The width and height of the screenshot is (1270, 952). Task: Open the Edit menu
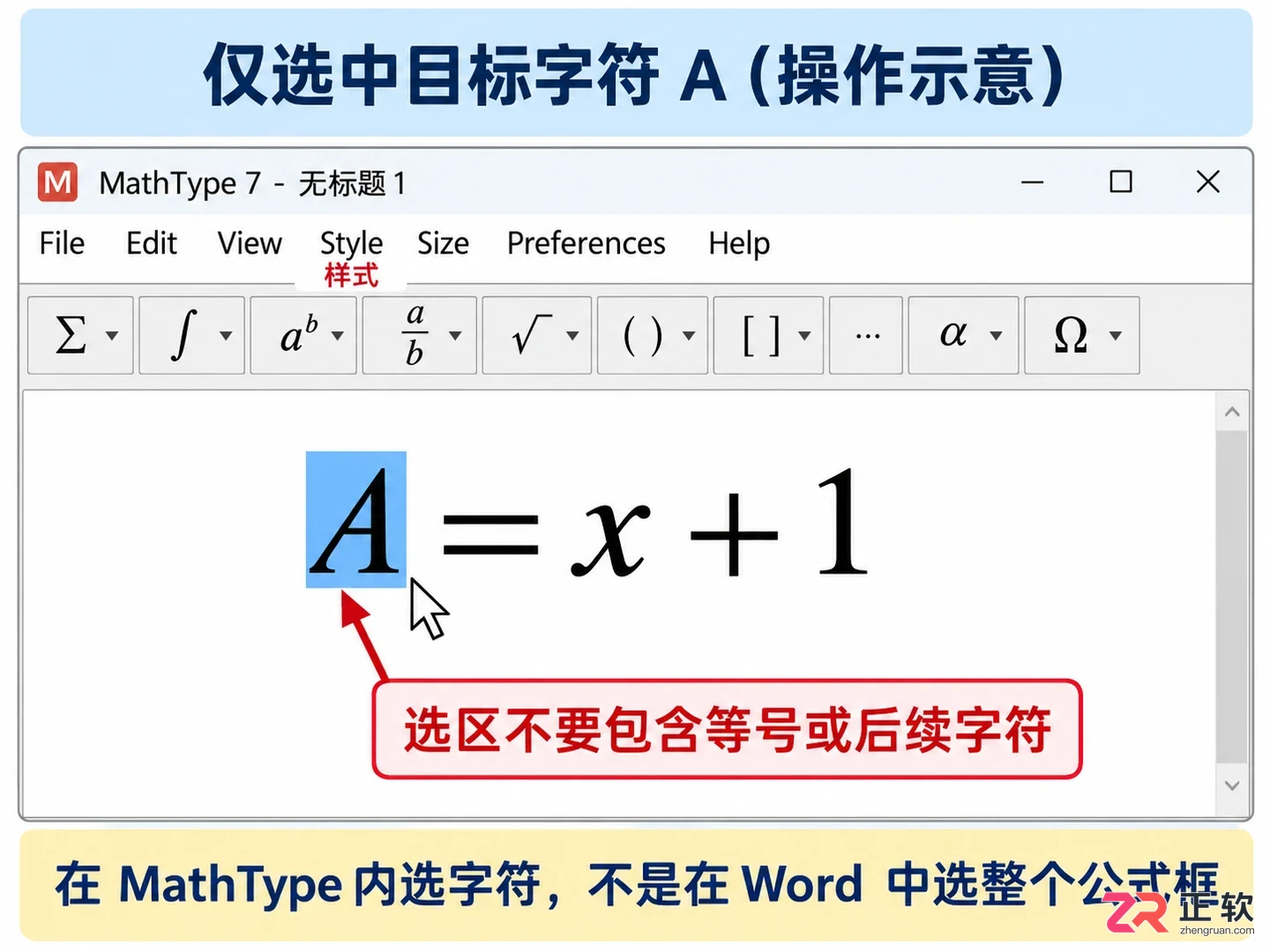pos(152,243)
